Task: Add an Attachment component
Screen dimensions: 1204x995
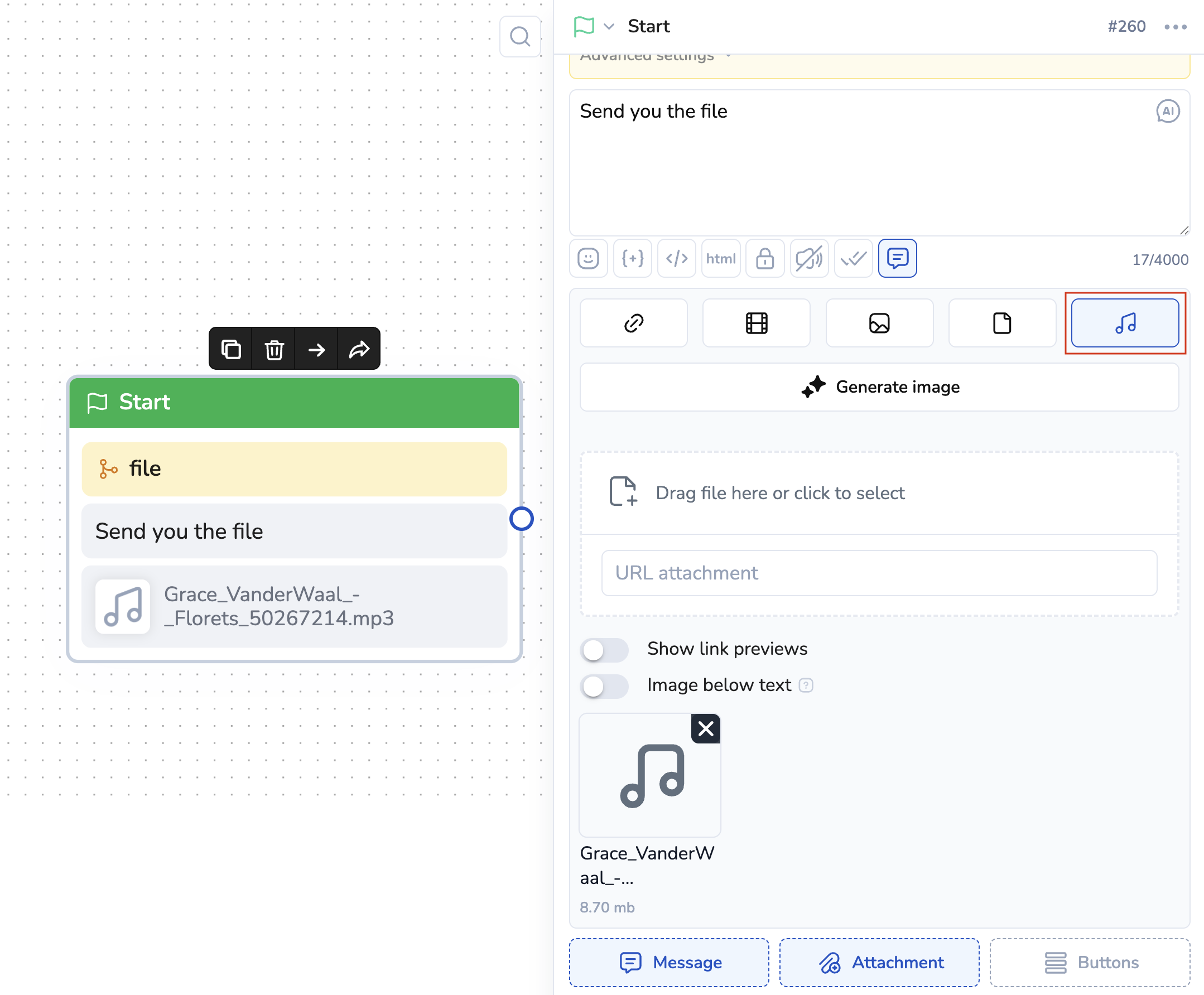Action: [879, 962]
